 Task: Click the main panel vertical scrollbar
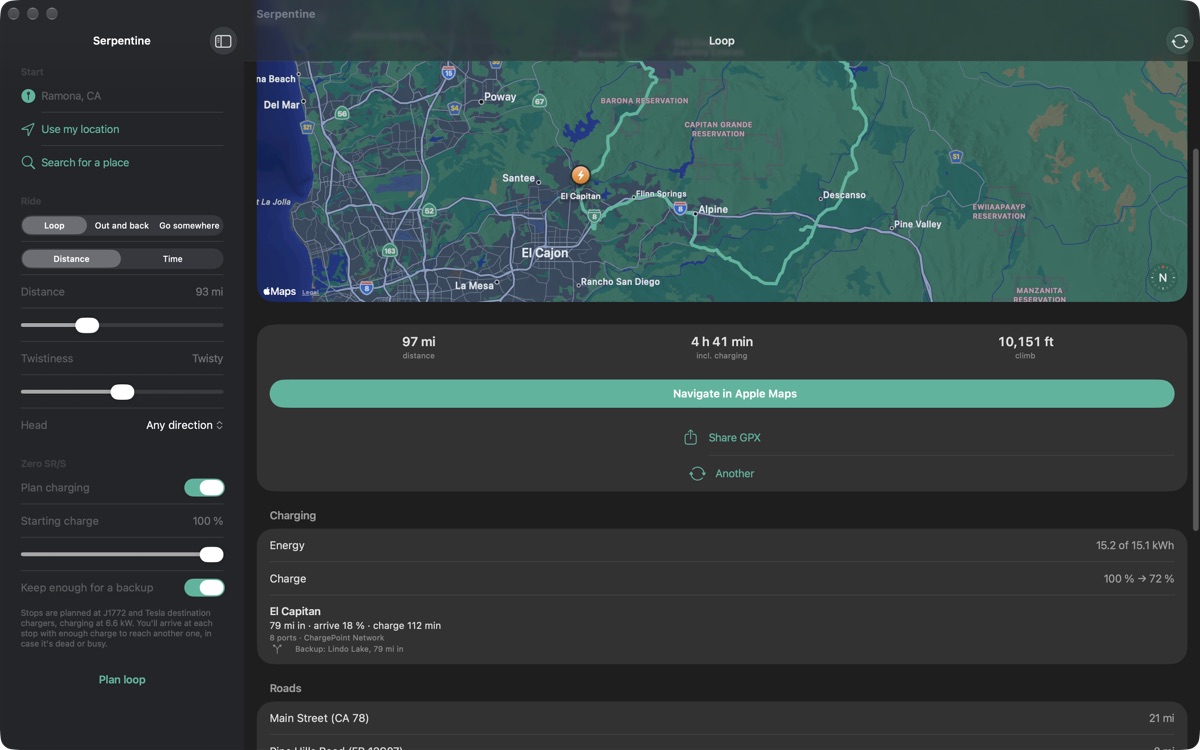[x=1195, y=340]
